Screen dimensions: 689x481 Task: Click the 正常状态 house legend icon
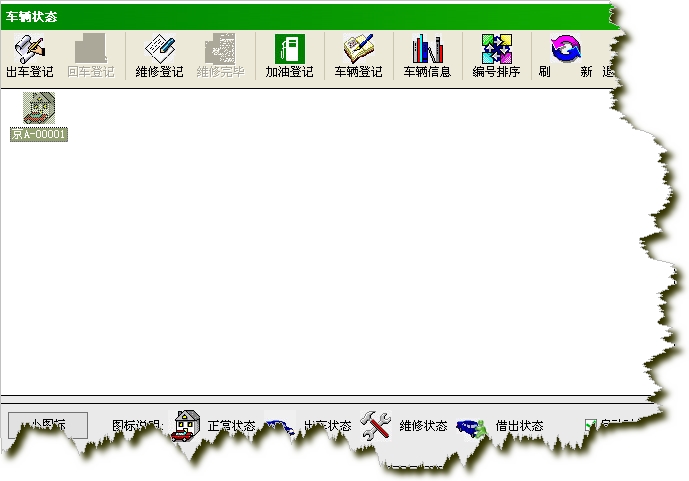(x=186, y=425)
